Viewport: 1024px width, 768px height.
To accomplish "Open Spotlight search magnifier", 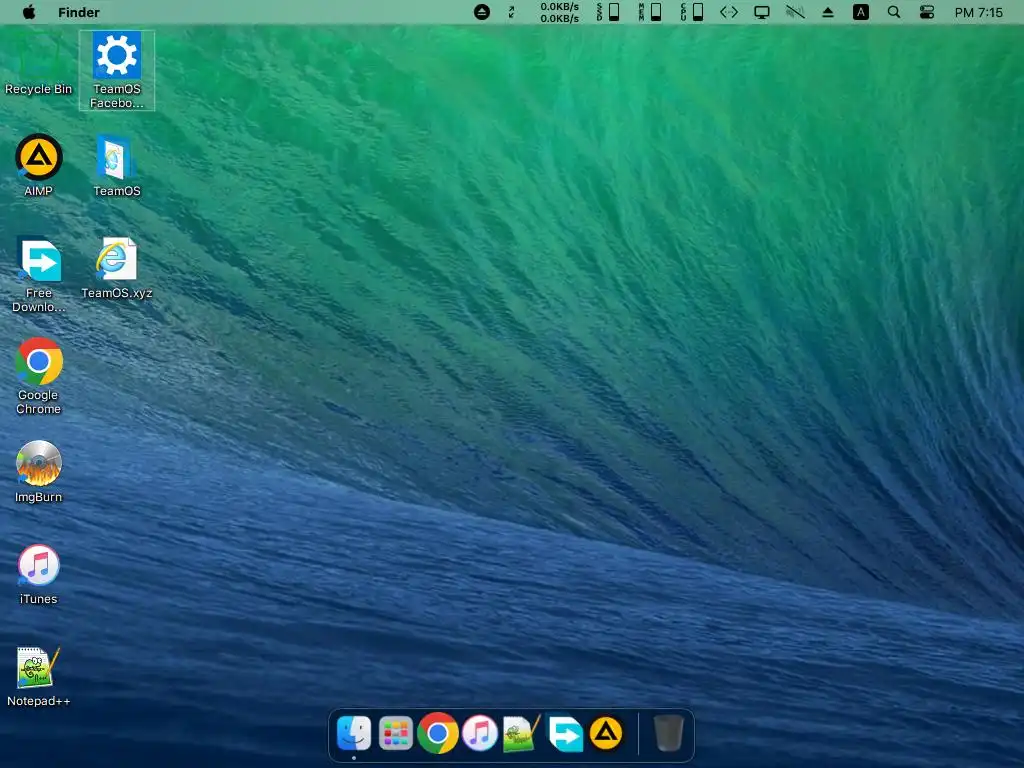I will [x=894, y=12].
